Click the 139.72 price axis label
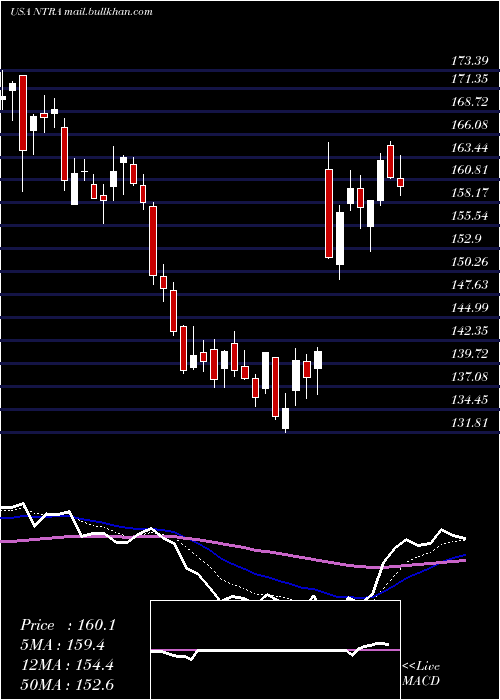The image size is (500, 700). point(470,353)
